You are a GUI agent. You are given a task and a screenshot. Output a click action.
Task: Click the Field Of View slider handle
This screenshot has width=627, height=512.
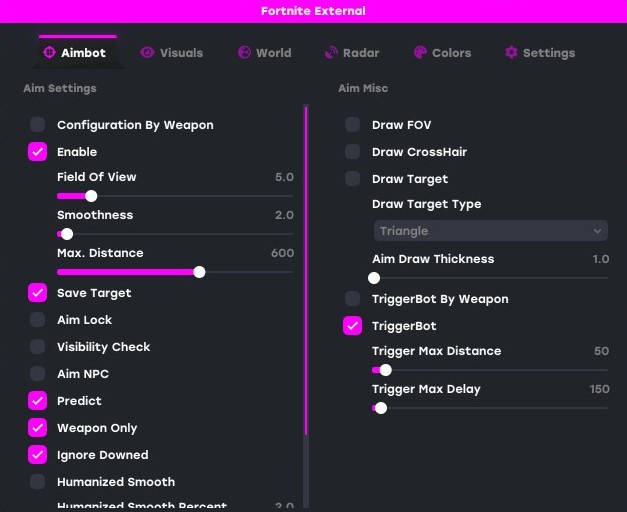[x=91, y=196]
